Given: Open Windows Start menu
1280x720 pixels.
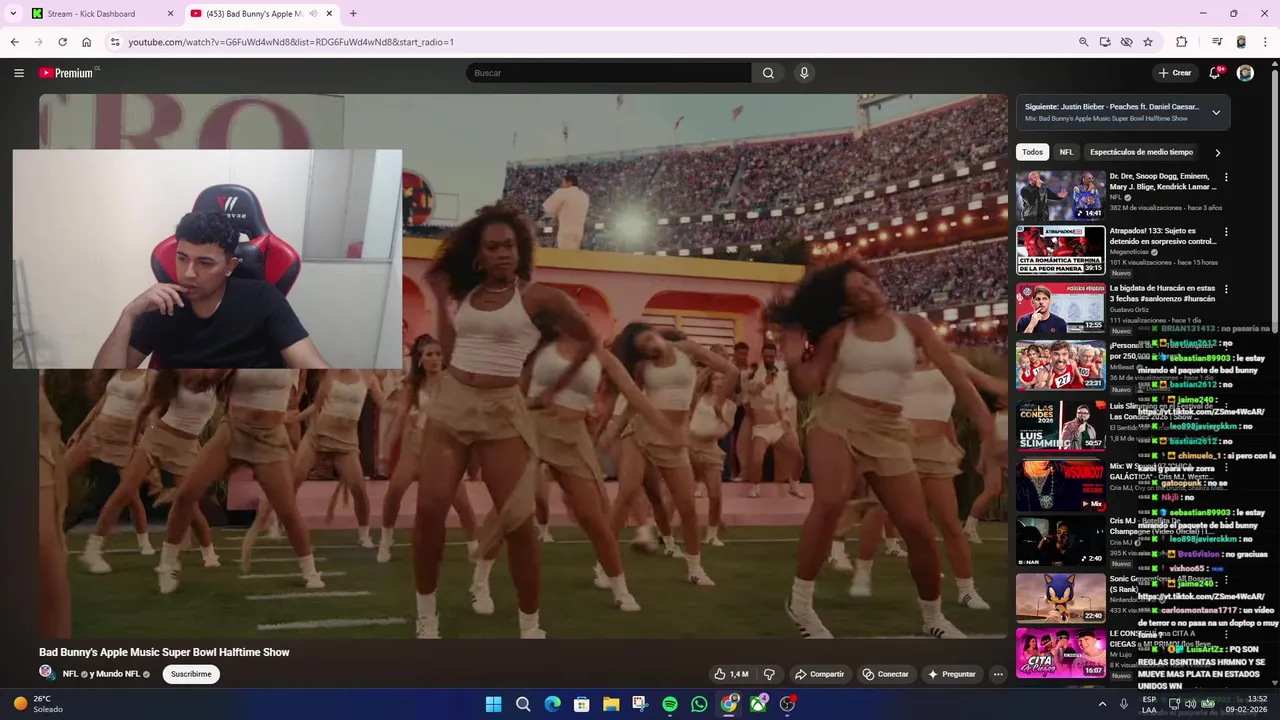Looking at the screenshot, I should (493, 704).
